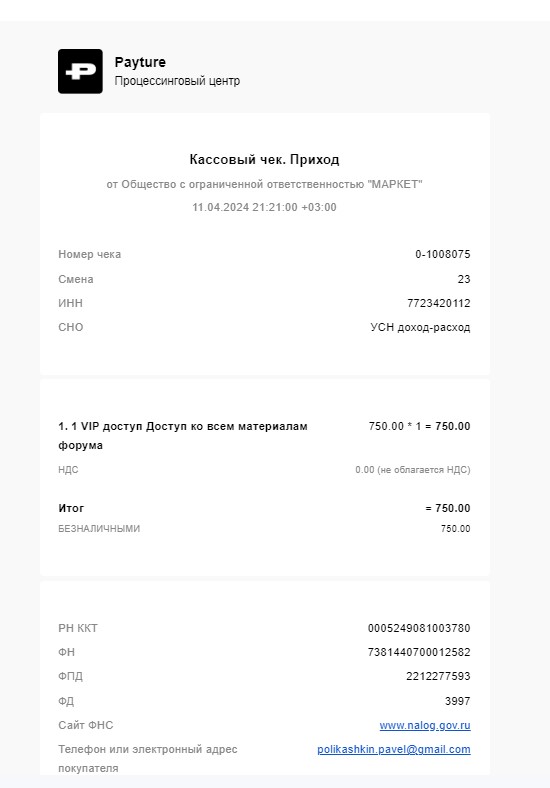This screenshot has height=788, width=550.
Task: Open the polikashkin.pavel@gmail.com email link
Action: click(x=394, y=749)
